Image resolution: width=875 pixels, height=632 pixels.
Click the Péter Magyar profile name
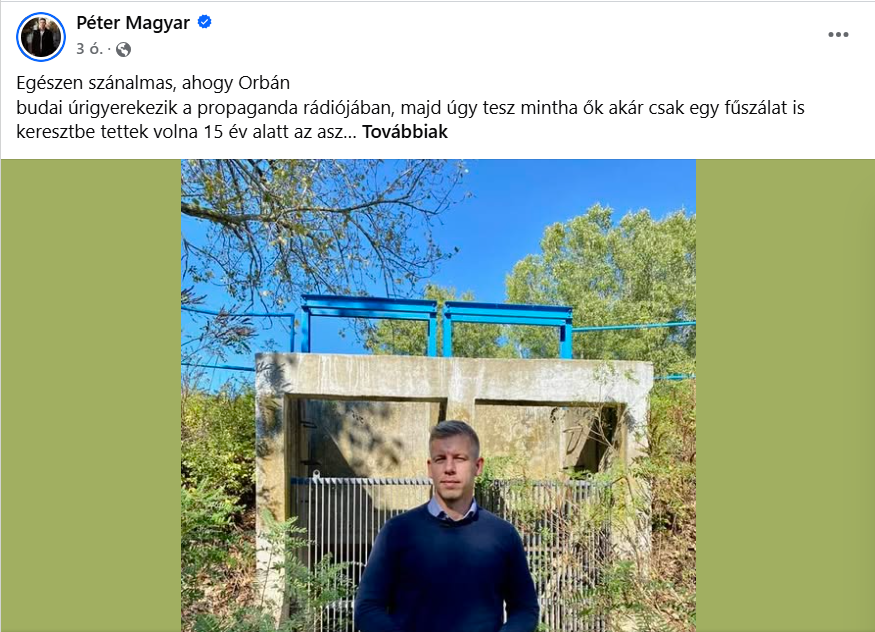(x=133, y=23)
